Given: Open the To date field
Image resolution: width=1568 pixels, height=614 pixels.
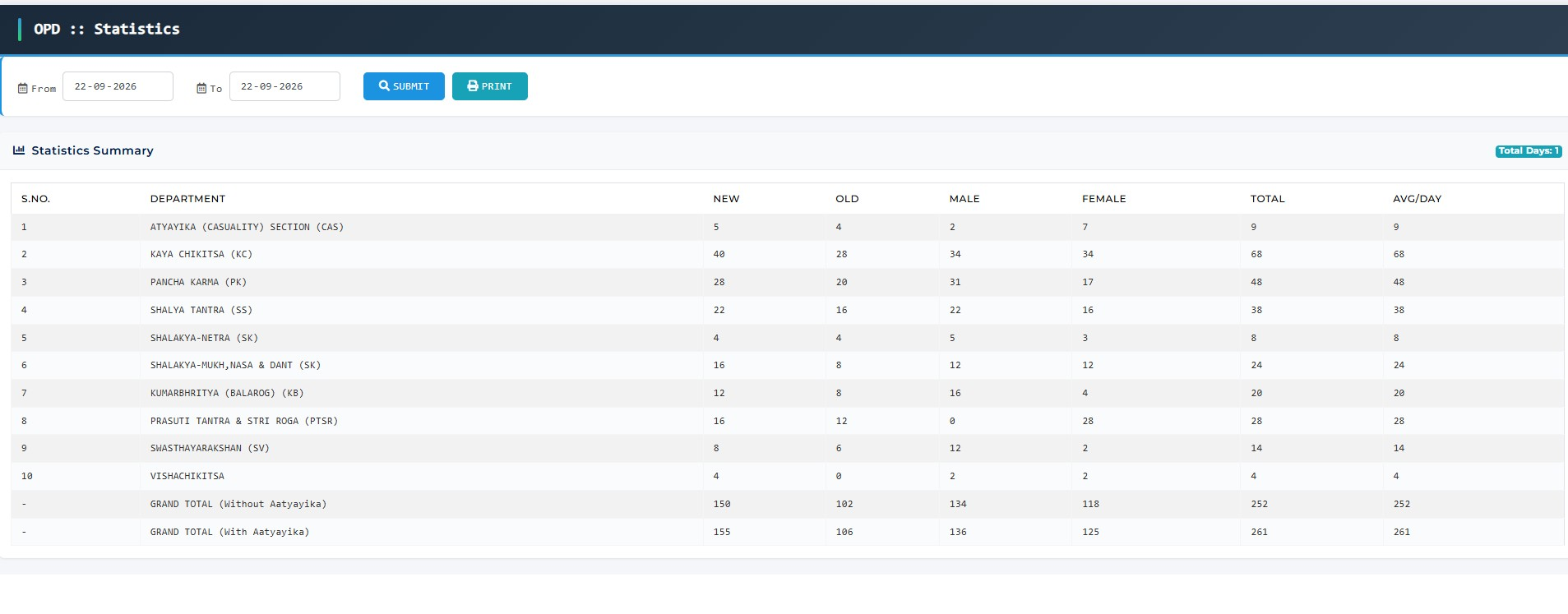Looking at the screenshot, I should click(x=284, y=86).
